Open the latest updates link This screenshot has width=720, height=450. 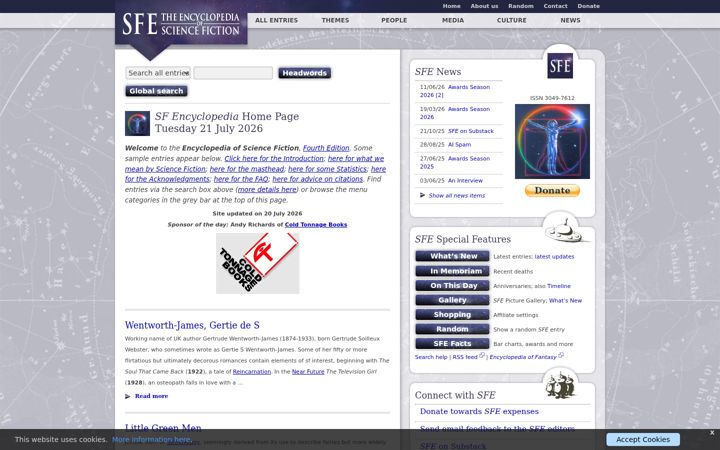point(554,257)
